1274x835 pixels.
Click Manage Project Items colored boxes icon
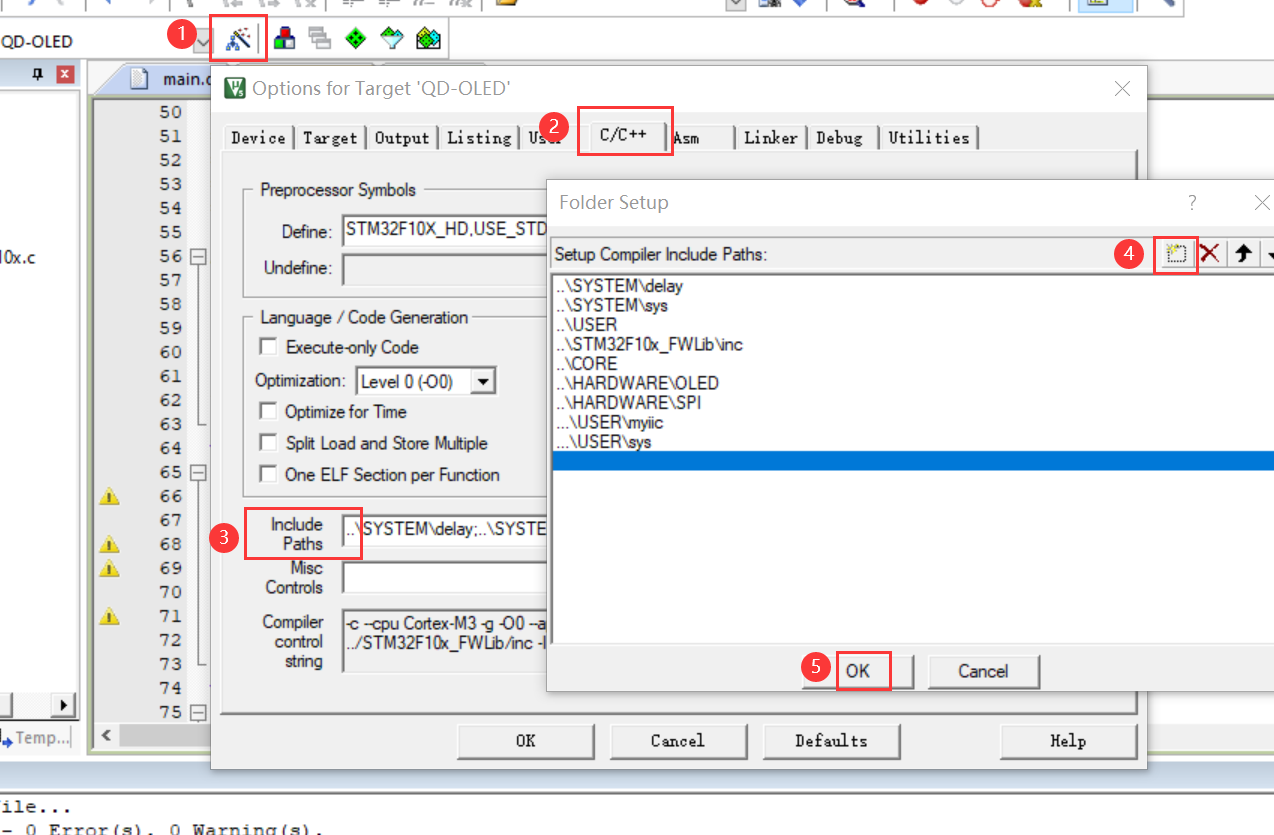pos(285,39)
